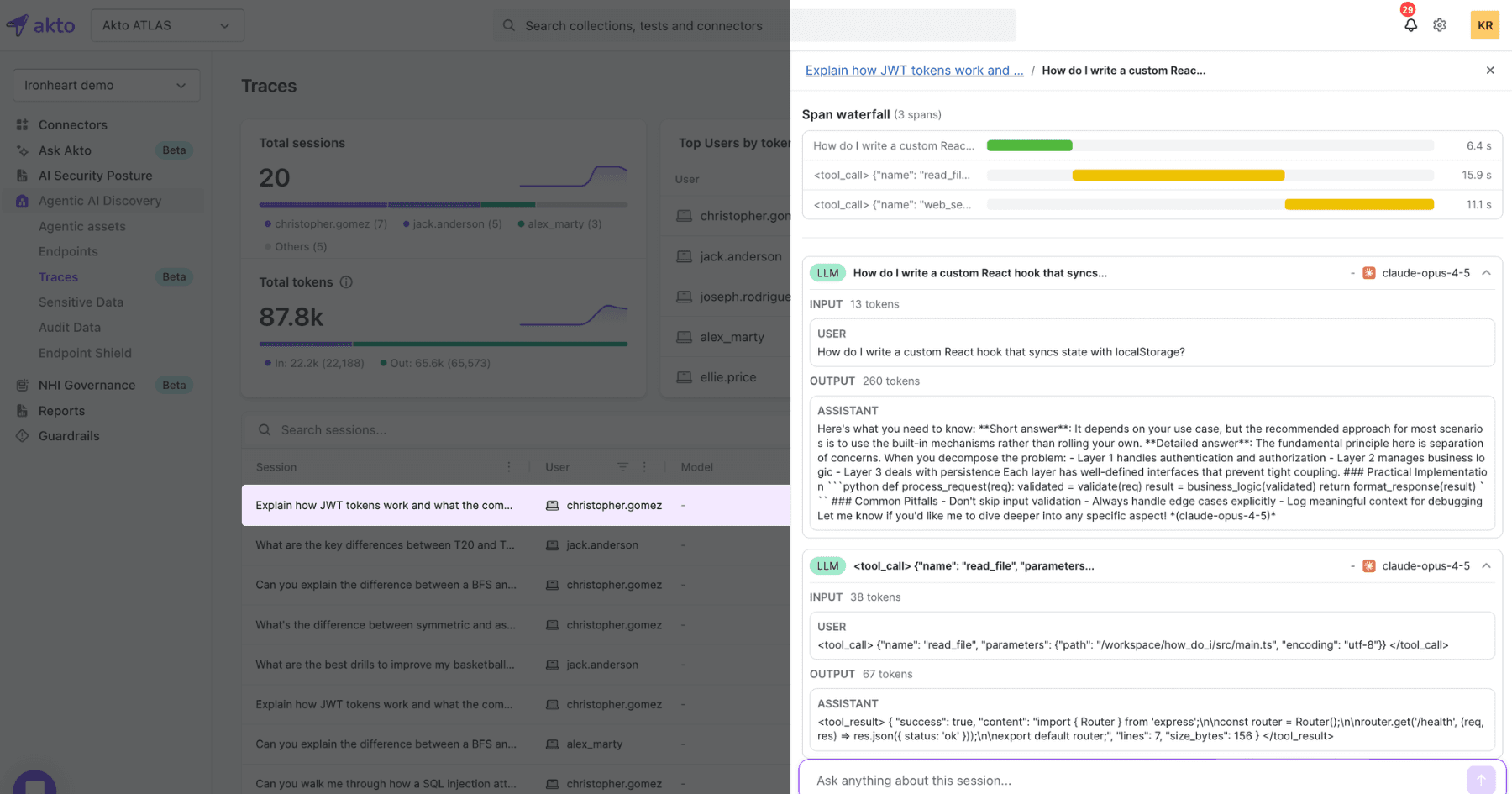Open Reports in the sidebar
The width and height of the screenshot is (1512, 794).
[61, 411]
